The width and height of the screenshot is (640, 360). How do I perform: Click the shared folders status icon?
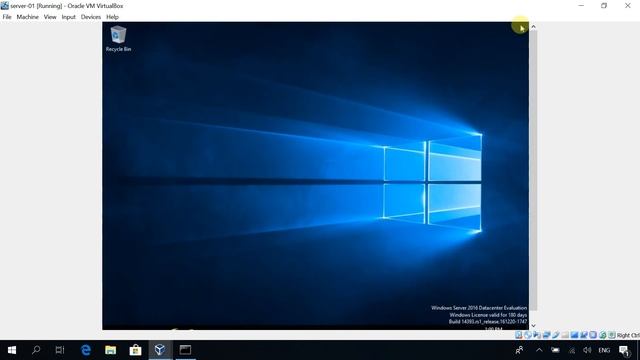pos(565,335)
